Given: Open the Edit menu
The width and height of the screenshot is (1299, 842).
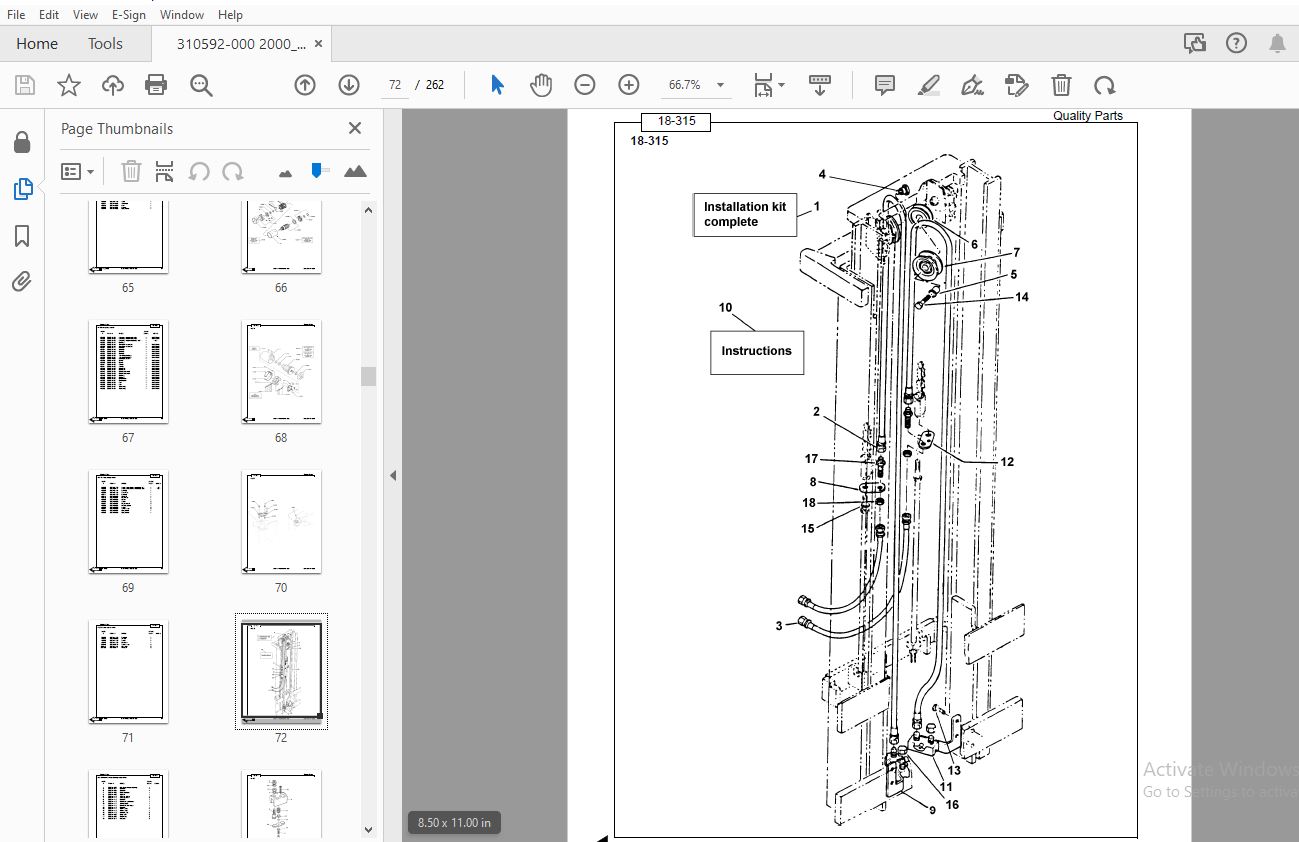Looking at the screenshot, I should [x=49, y=14].
